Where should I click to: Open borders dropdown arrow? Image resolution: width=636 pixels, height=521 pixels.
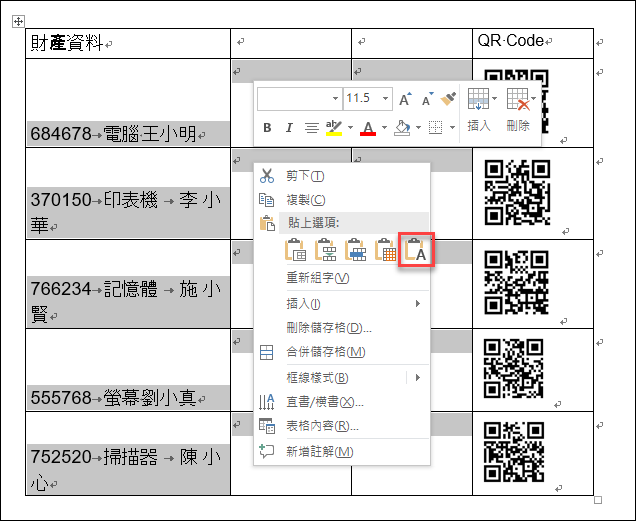452,128
